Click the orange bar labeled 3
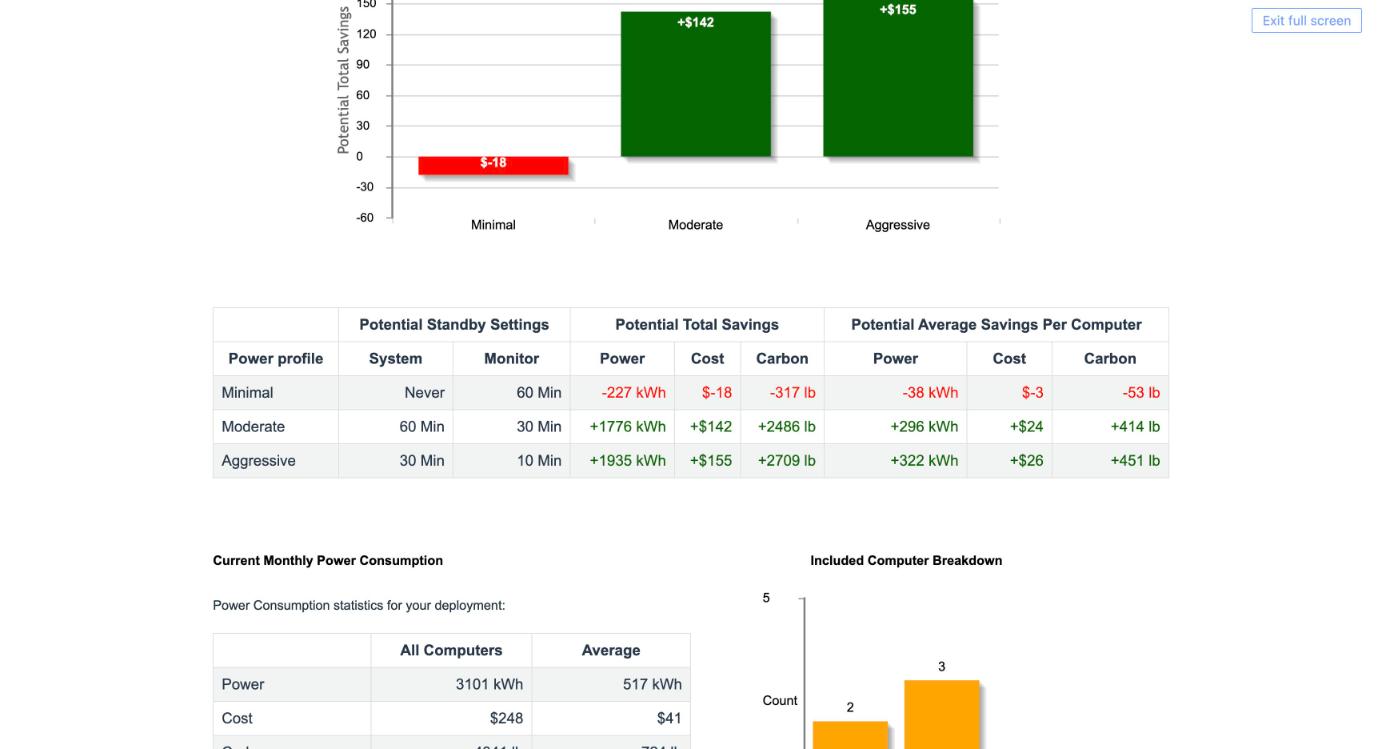The width and height of the screenshot is (1382, 749). click(x=942, y=714)
